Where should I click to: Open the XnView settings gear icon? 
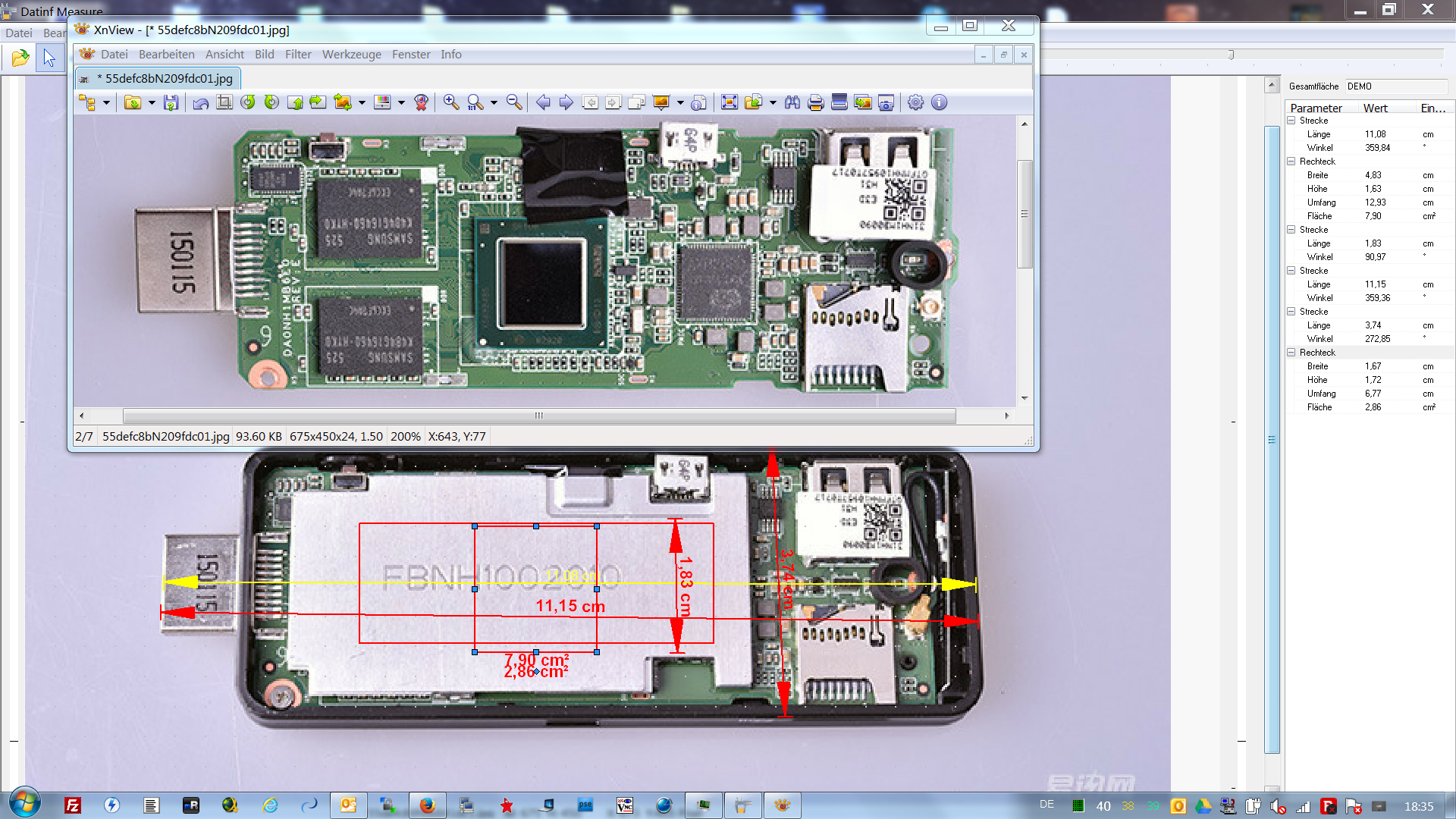point(915,102)
